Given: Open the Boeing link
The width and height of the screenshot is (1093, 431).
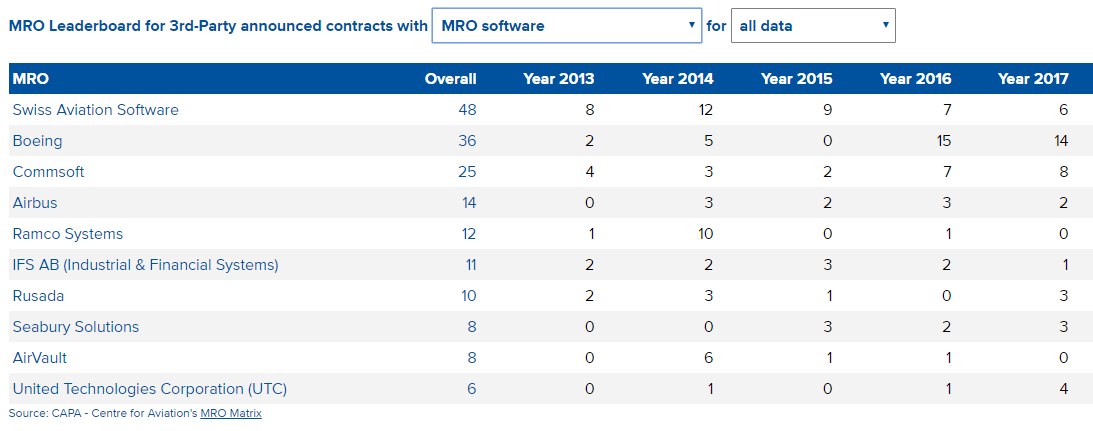Looking at the screenshot, I should tap(37, 141).
